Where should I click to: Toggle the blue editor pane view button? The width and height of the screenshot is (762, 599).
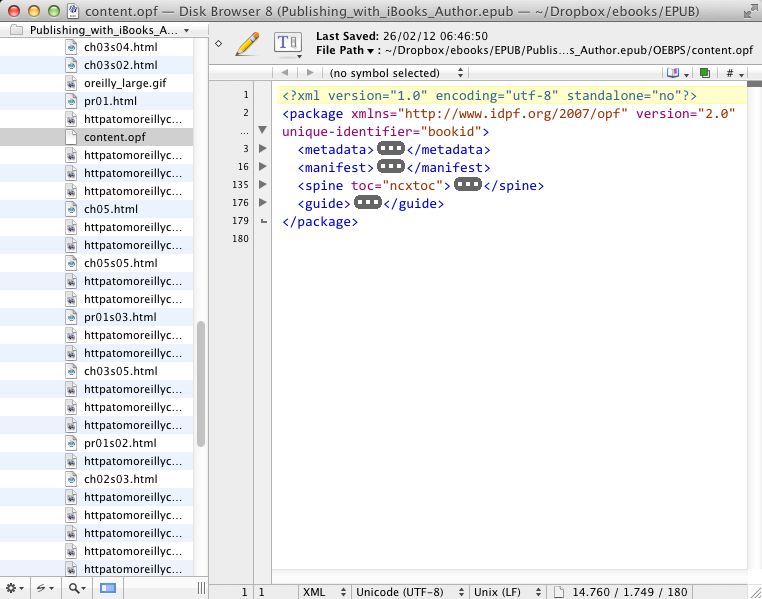(108, 588)
